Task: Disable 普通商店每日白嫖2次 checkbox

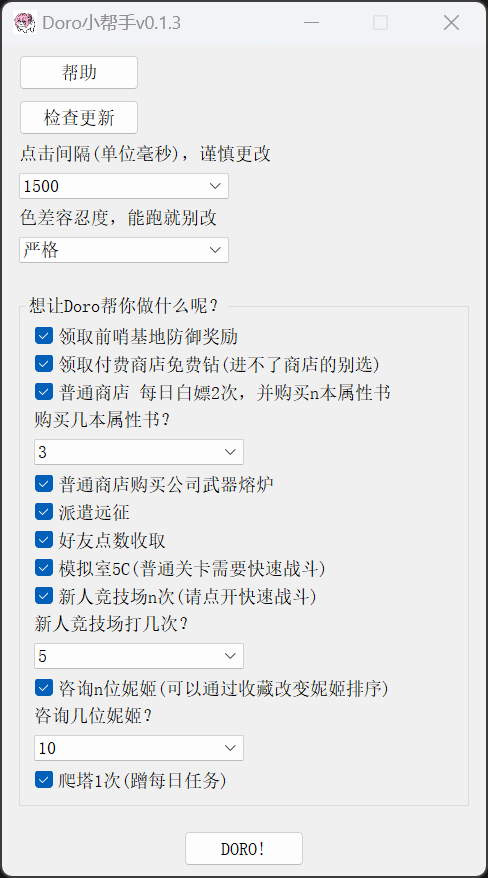Action: point(44,392)
